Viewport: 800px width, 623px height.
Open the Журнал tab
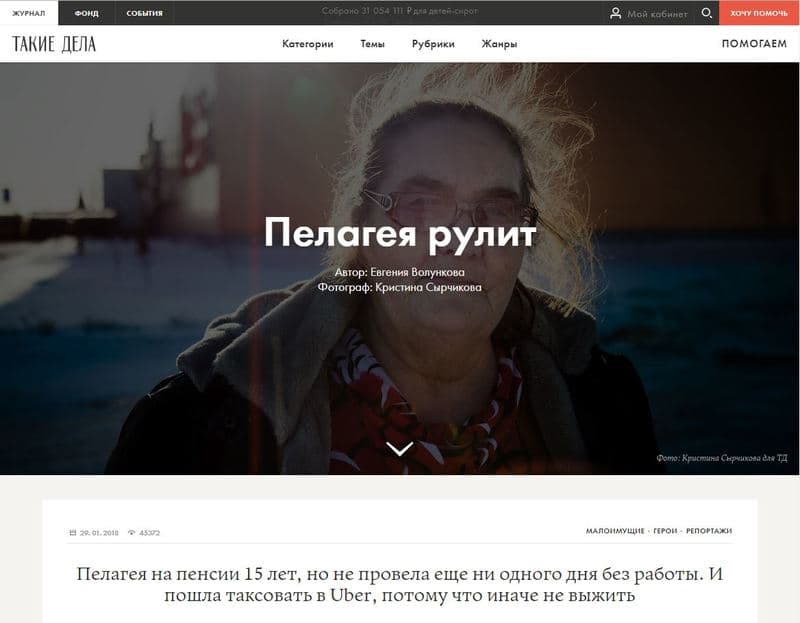coord(28,13)
